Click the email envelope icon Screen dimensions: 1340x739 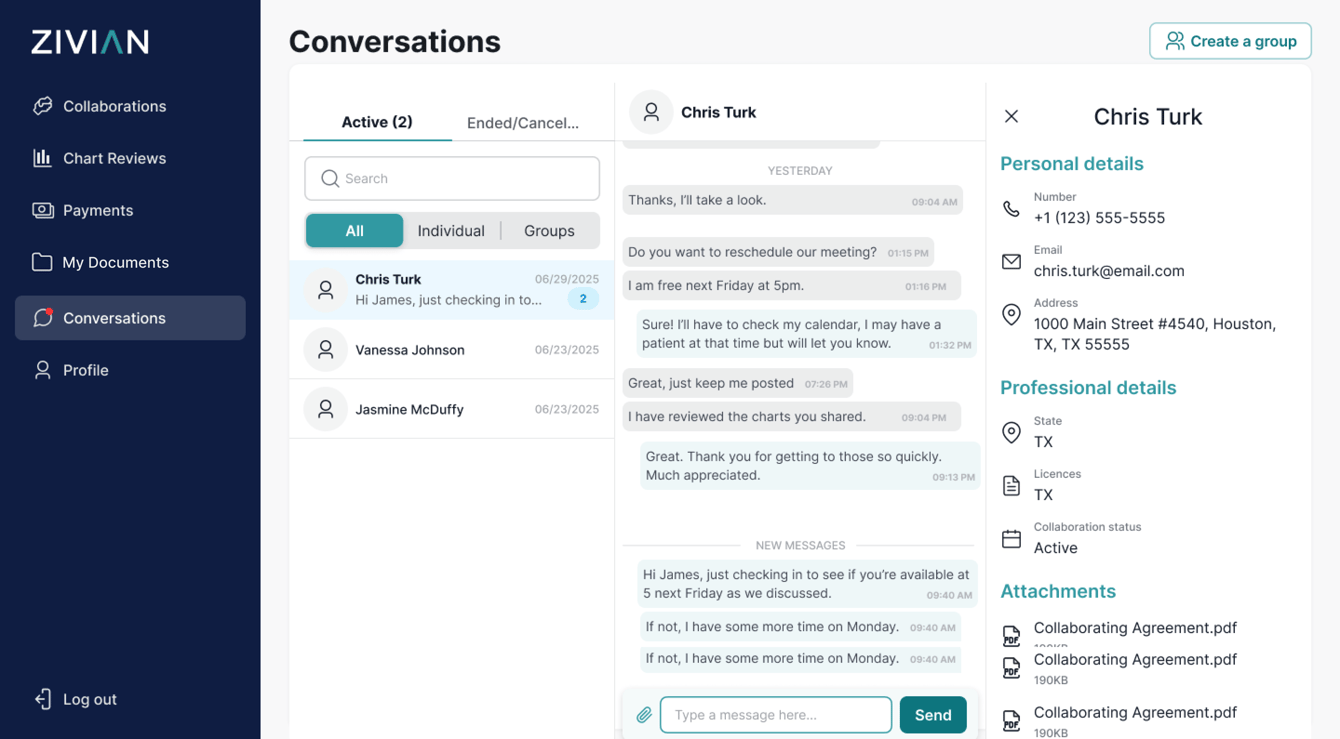click(1011, 262)
